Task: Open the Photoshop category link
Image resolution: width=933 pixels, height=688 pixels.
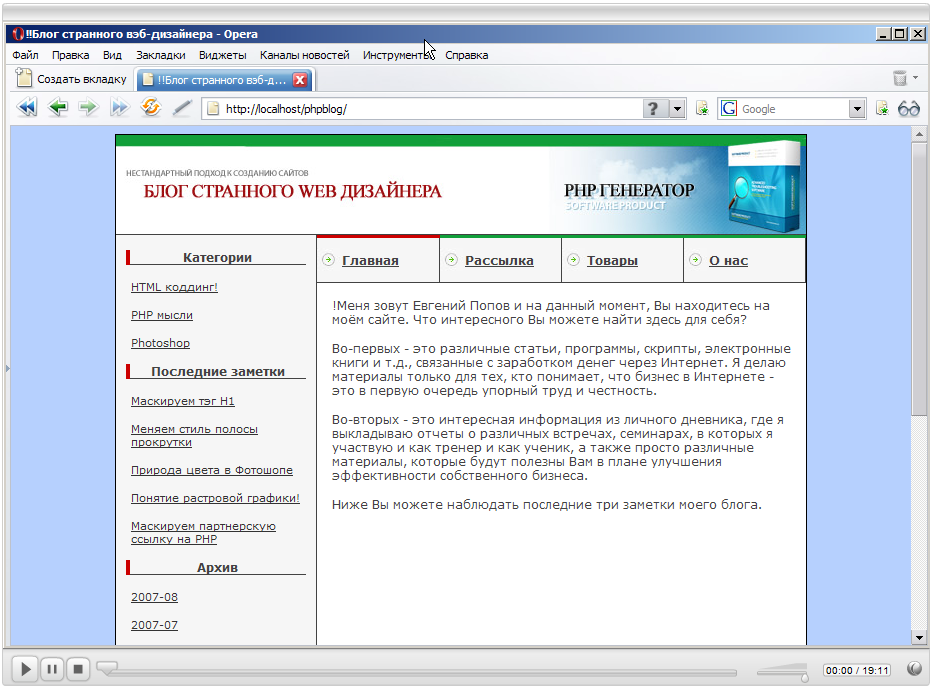Action: (160, 343)
